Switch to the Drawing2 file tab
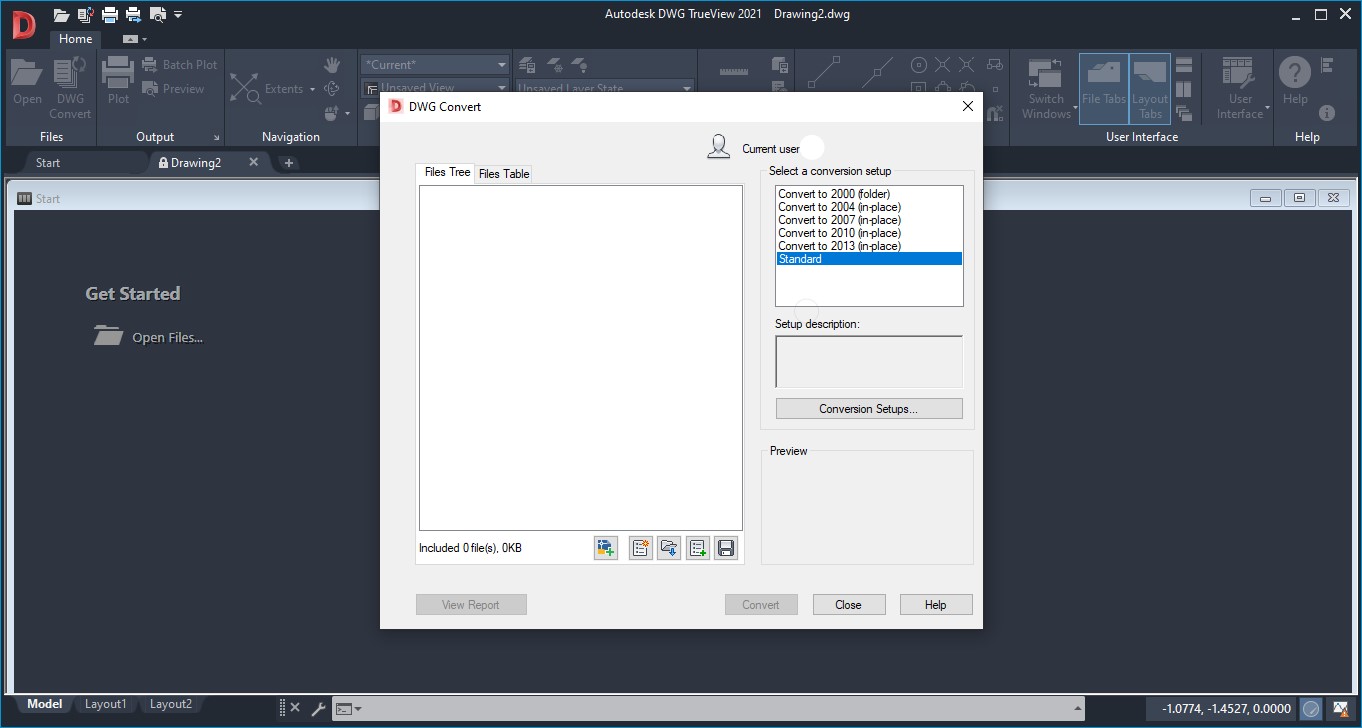The height and width of the screenshot is (728, 1362). [196, 162]
